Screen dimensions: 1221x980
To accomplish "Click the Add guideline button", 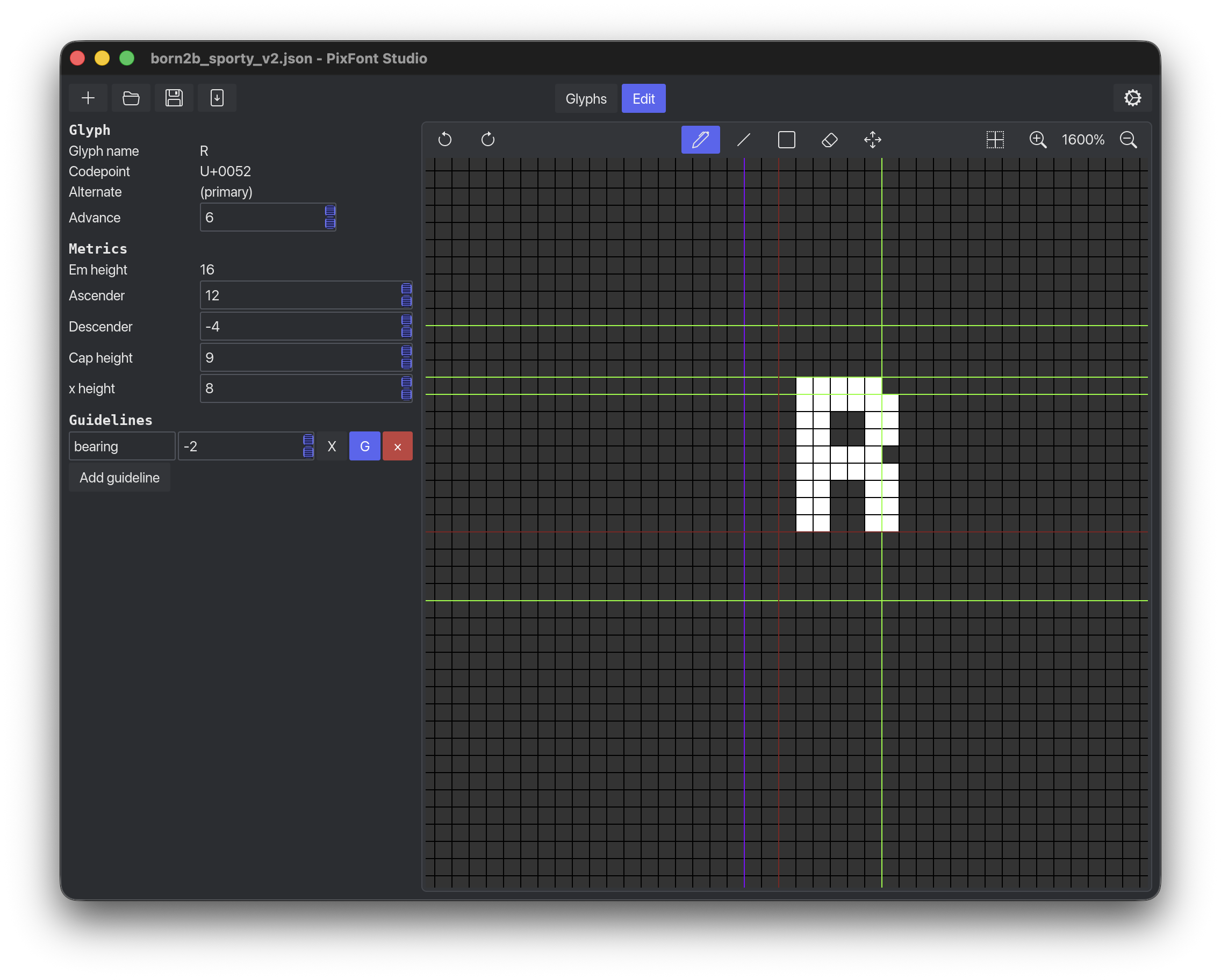I will point(119,477).
